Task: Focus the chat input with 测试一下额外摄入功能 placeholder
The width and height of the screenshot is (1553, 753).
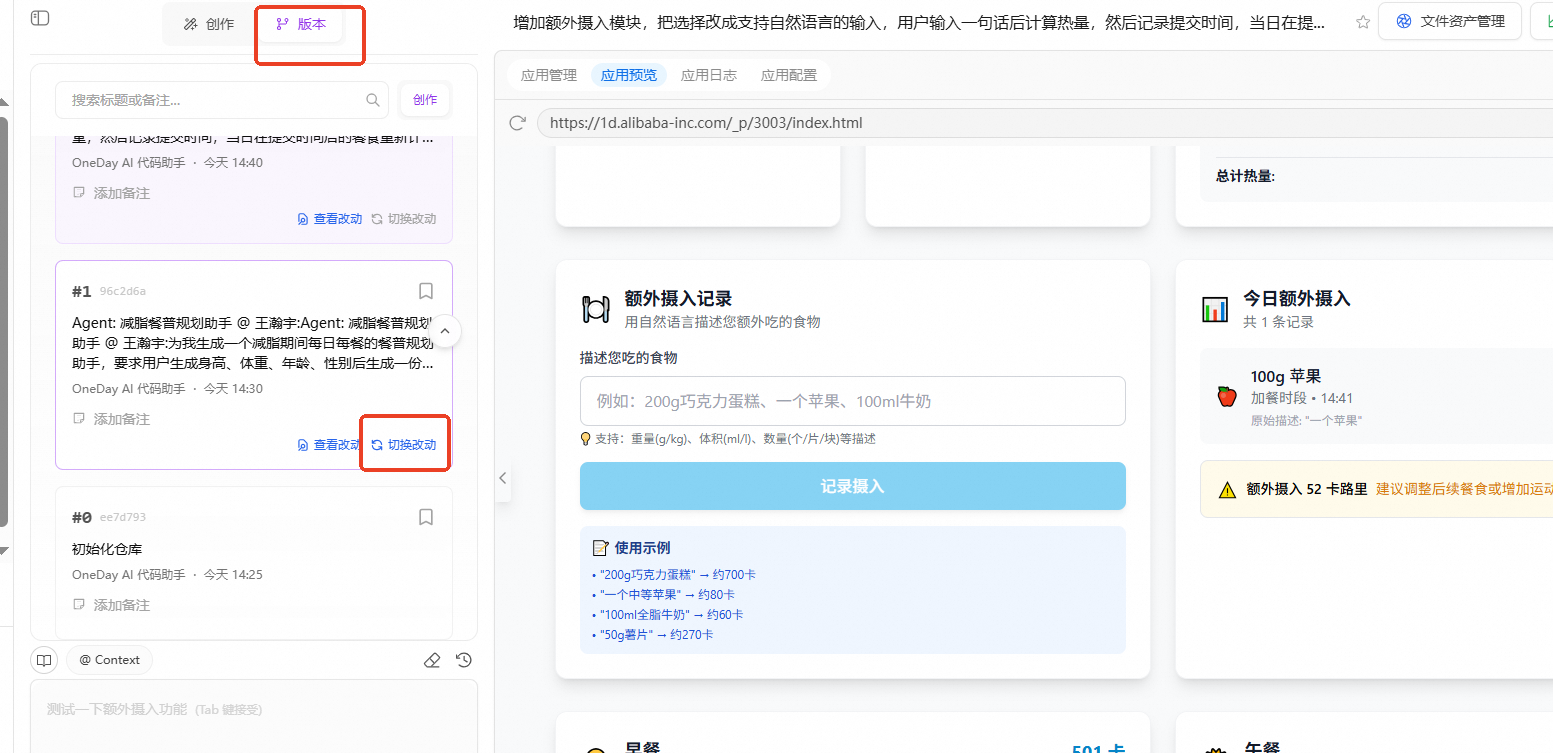Action: tap(254, 716)
